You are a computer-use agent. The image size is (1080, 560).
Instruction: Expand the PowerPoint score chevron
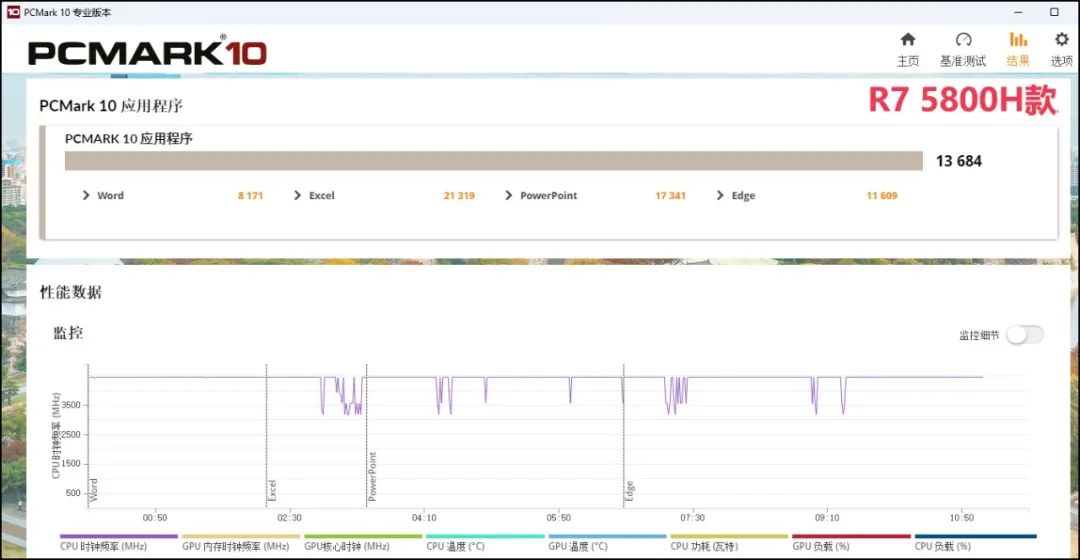click(509, 196)
